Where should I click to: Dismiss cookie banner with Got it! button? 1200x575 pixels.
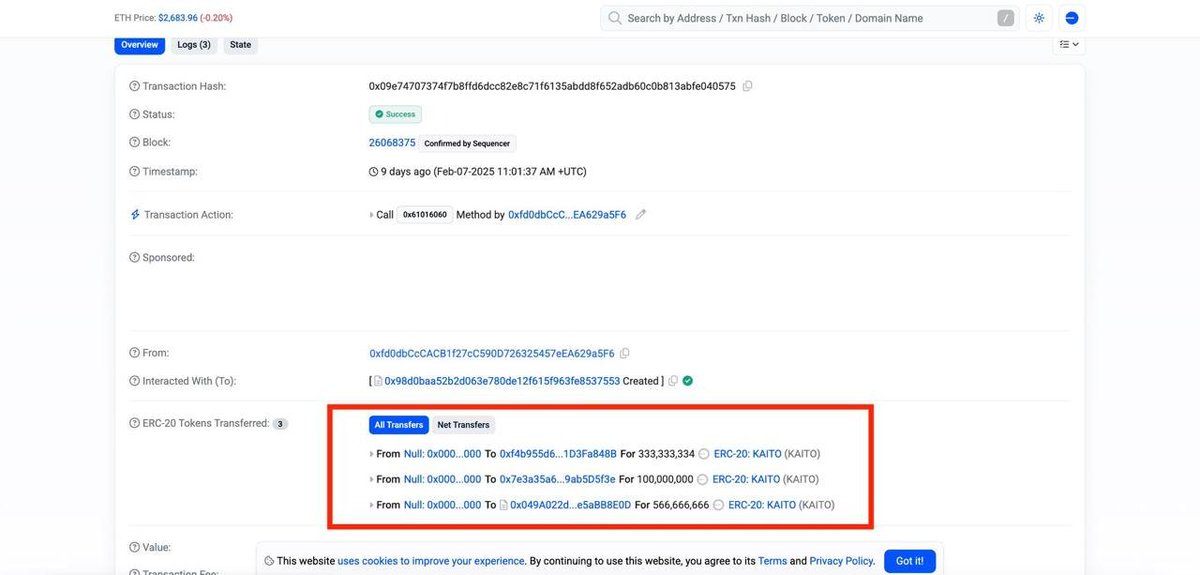pos(910,561)
